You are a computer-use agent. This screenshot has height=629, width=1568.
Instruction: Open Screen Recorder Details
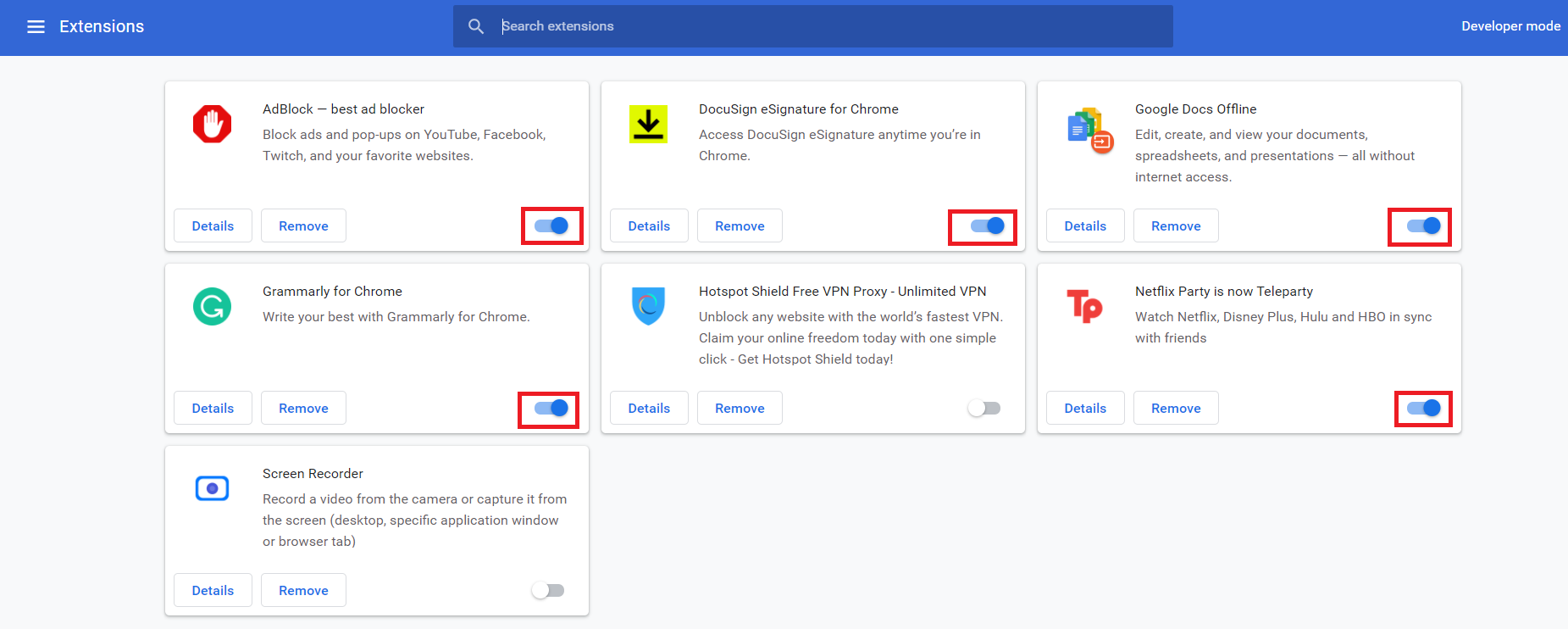coord(213,590)
